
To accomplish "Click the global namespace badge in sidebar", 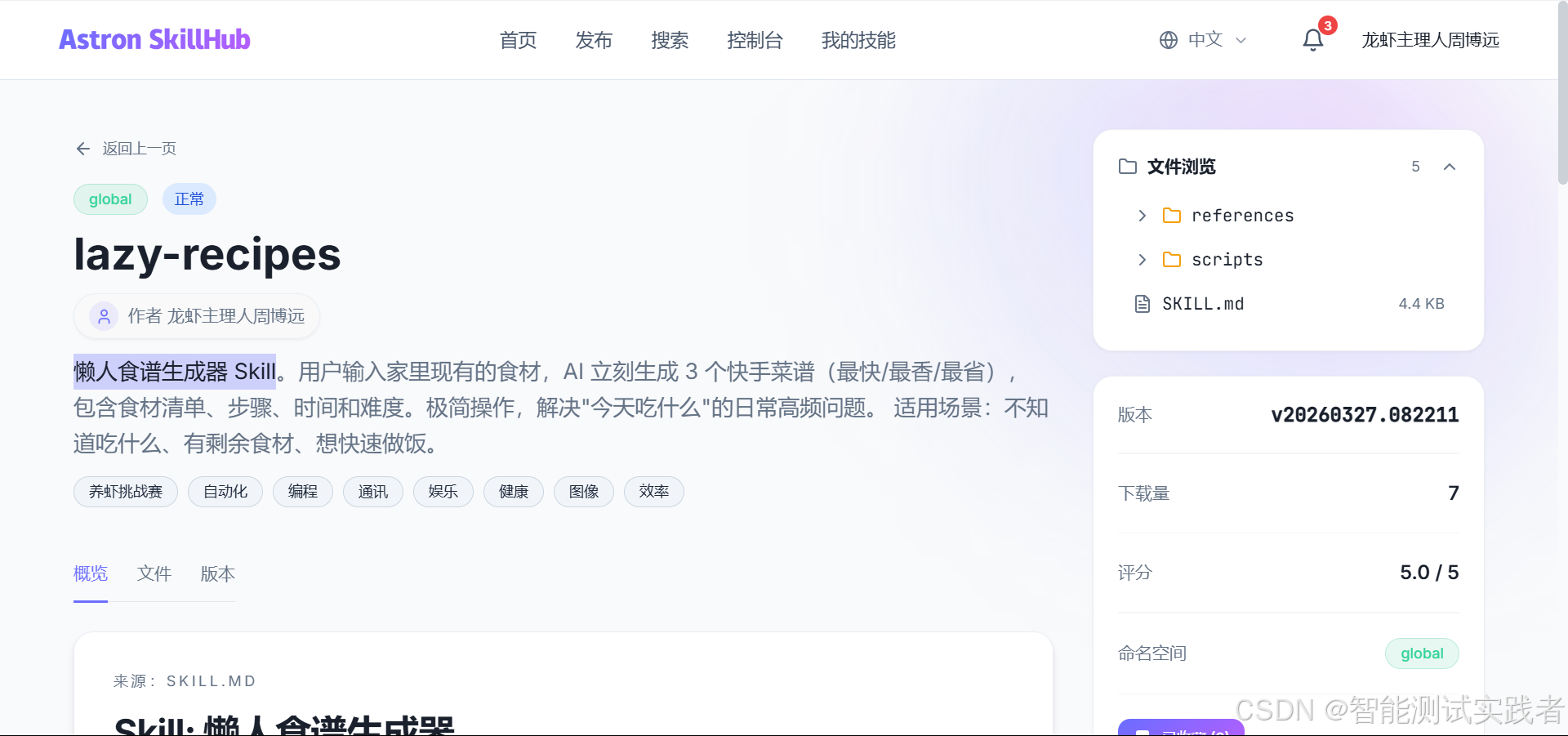I will click(x=1422, y=653).
